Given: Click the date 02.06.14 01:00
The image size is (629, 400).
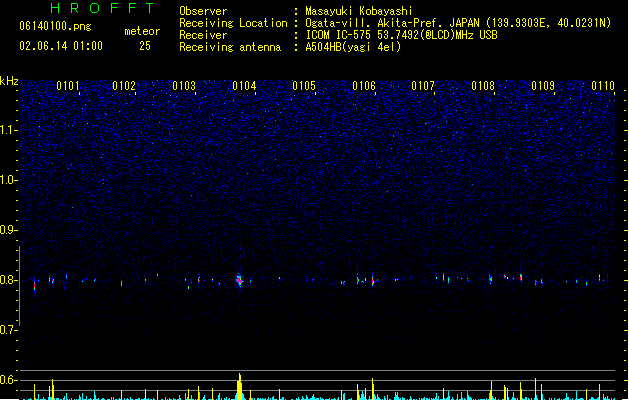Looking at the screenshot, I should pyautogui.click(x=61, y=46).
